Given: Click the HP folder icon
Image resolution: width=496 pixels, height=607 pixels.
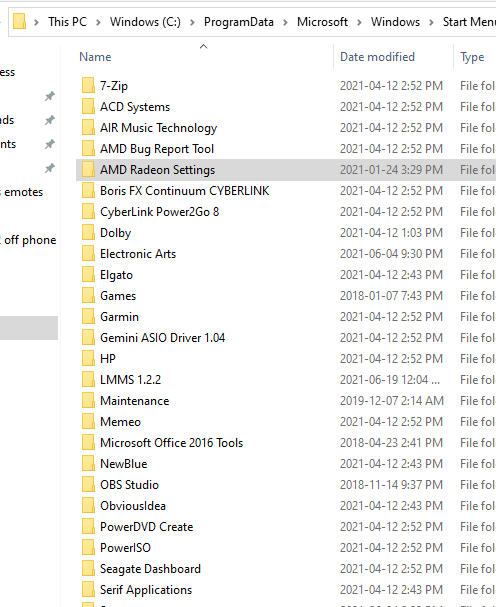Looking at the screenshot, I should click(88, 358).
